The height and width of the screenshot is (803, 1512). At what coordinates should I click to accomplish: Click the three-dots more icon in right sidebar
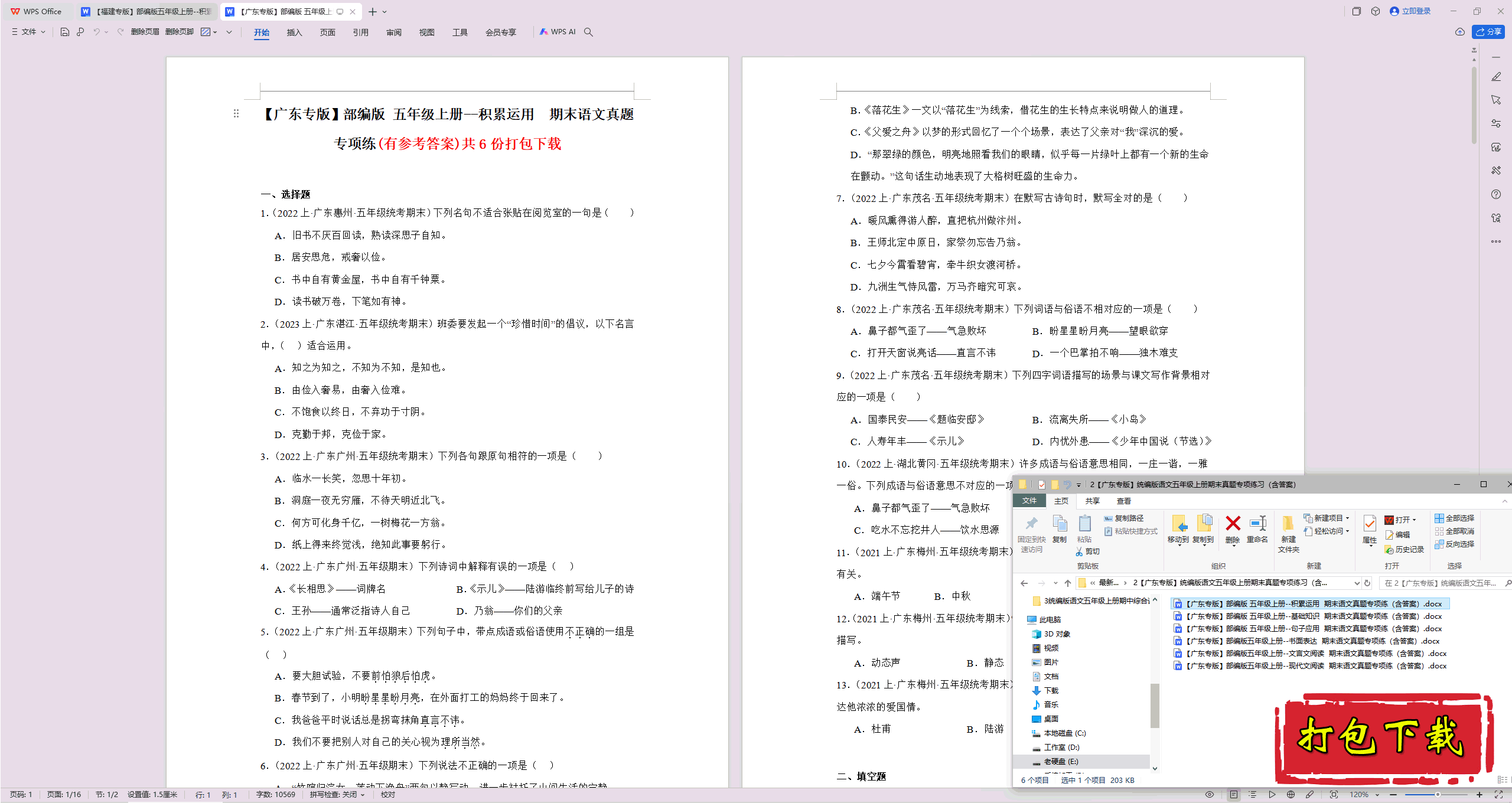[x=1496, y=241]
